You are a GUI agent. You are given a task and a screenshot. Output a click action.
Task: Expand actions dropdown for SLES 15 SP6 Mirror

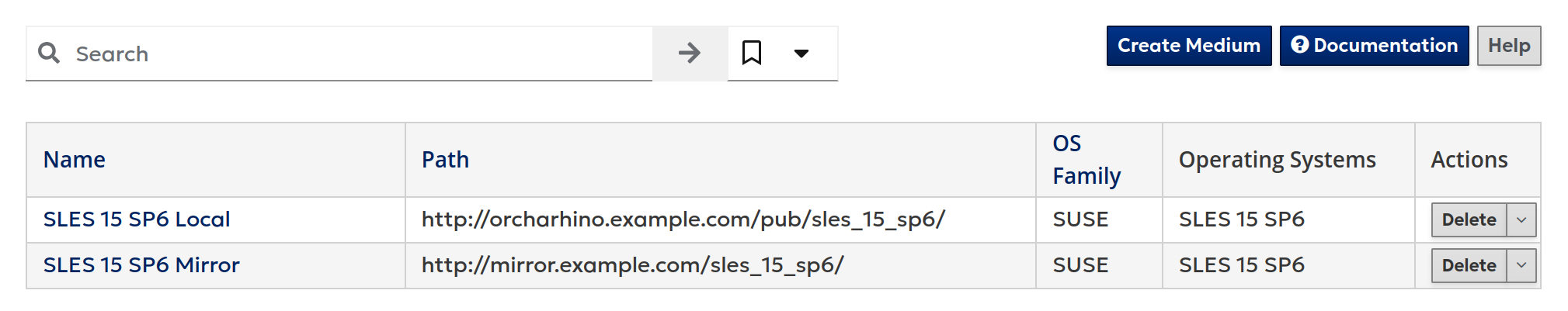pos(1521,266)
